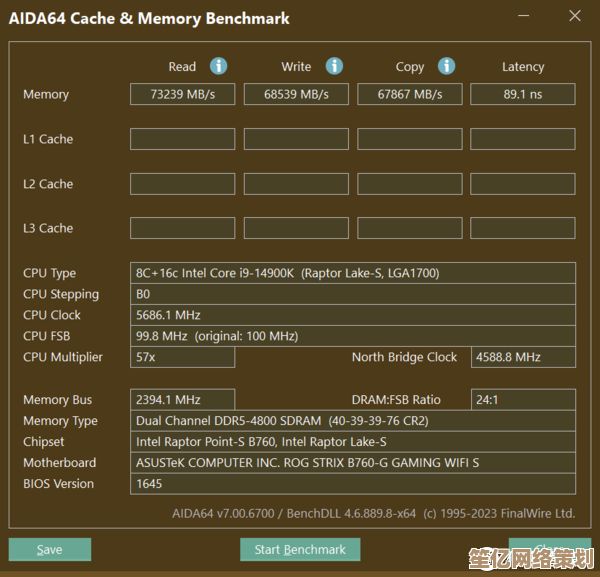Click the CPU FSB label
The height and width of the screenshot is (577, 600).
click(x=47, y=336)
